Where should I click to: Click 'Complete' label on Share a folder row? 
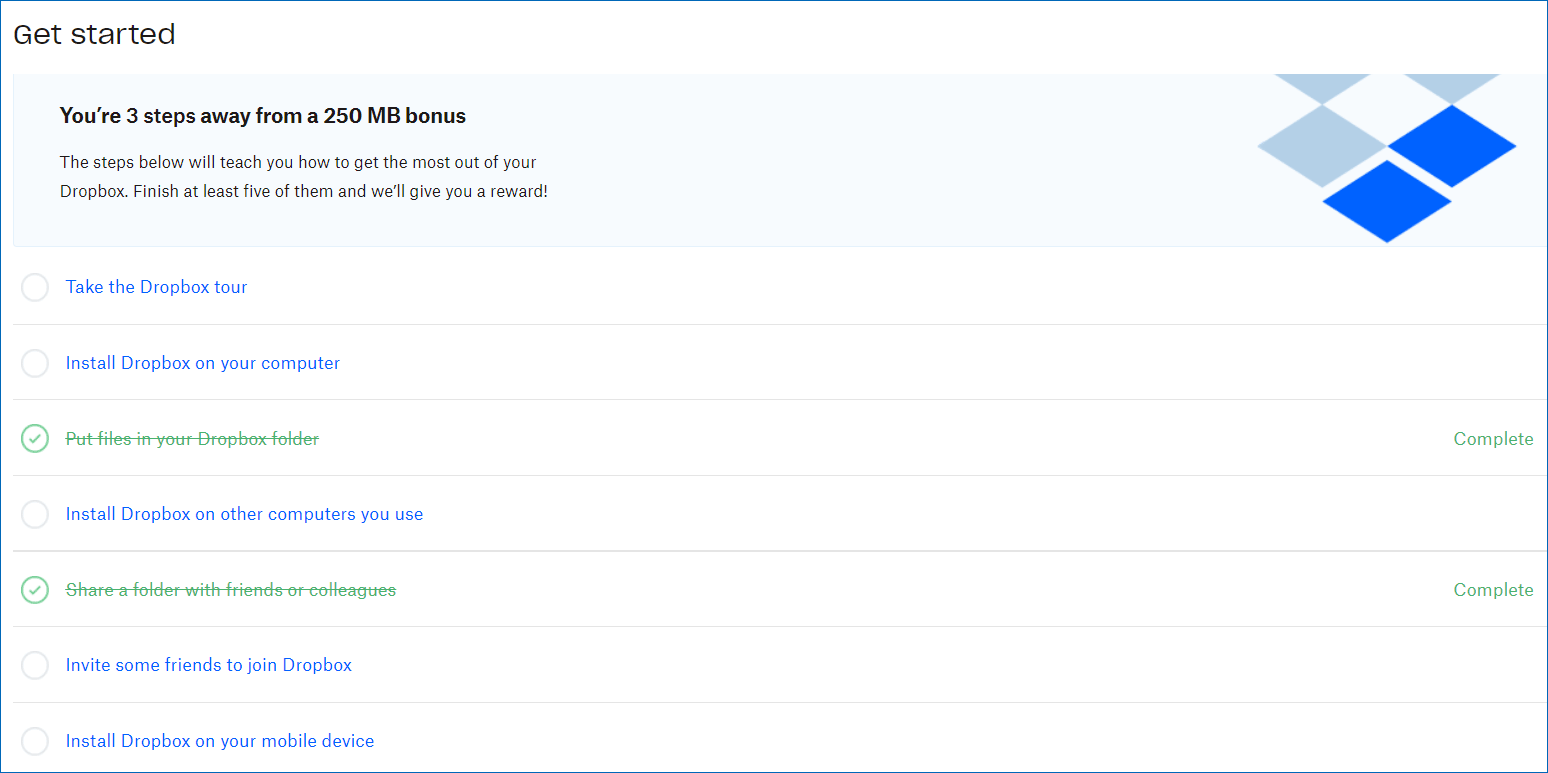[1493, 590]
